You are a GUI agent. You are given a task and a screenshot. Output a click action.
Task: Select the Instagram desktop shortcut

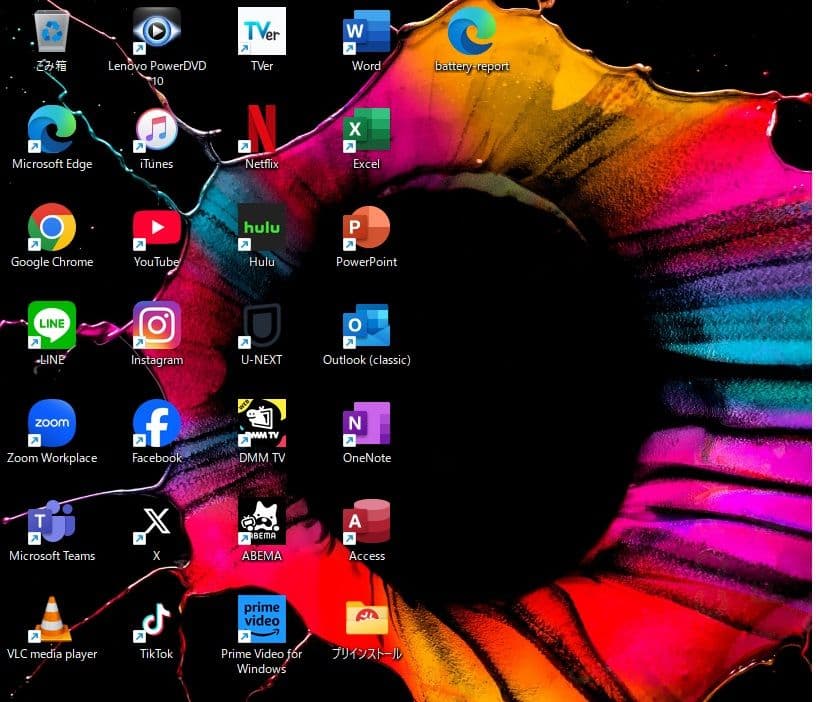156,326
